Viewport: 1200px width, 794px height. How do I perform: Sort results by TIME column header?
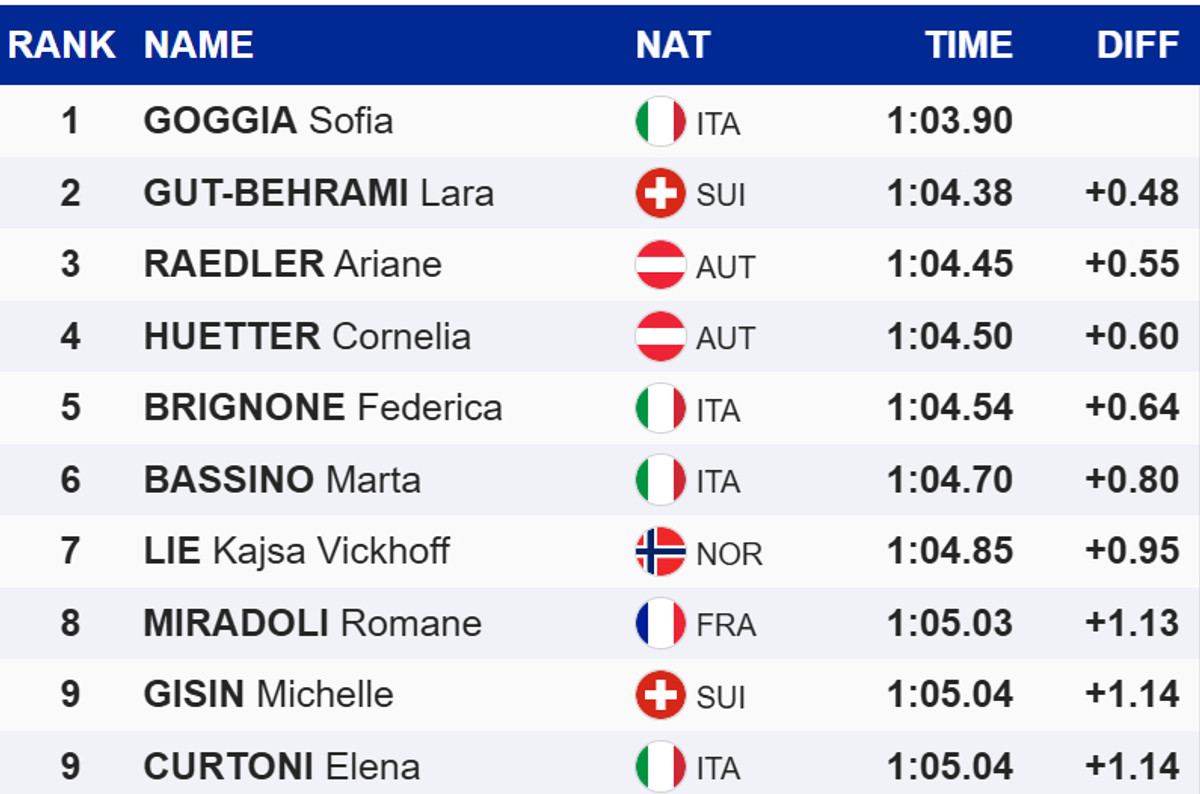tap(968, 45)
